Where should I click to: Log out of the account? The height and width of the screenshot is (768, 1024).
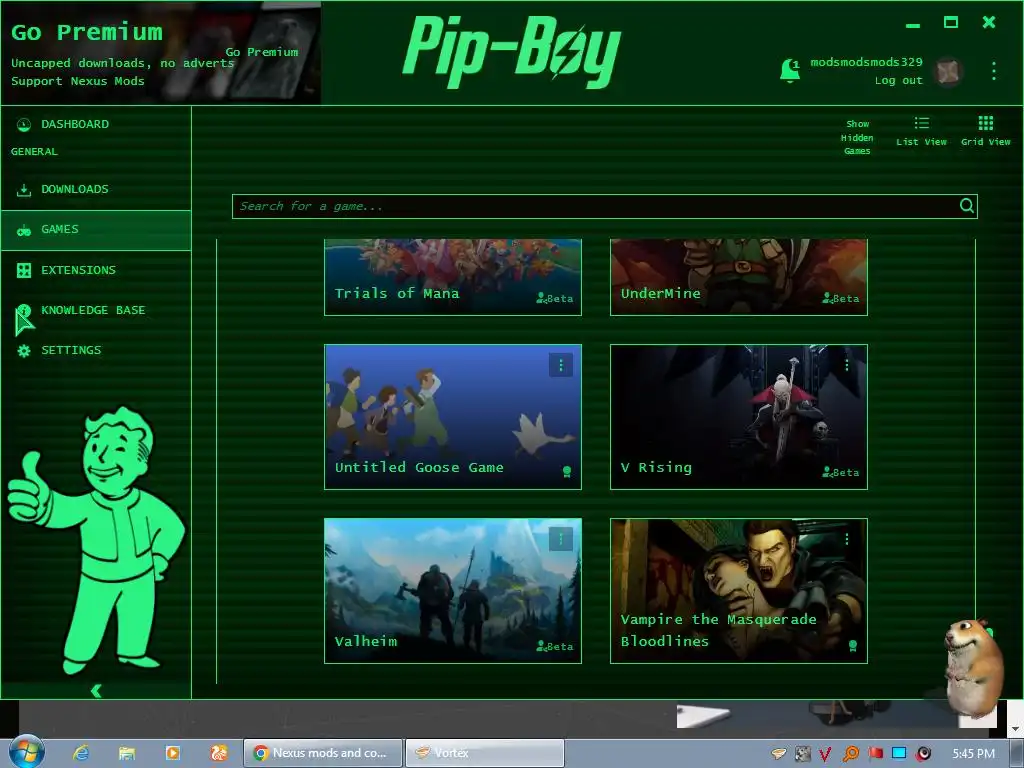[899, 80]
